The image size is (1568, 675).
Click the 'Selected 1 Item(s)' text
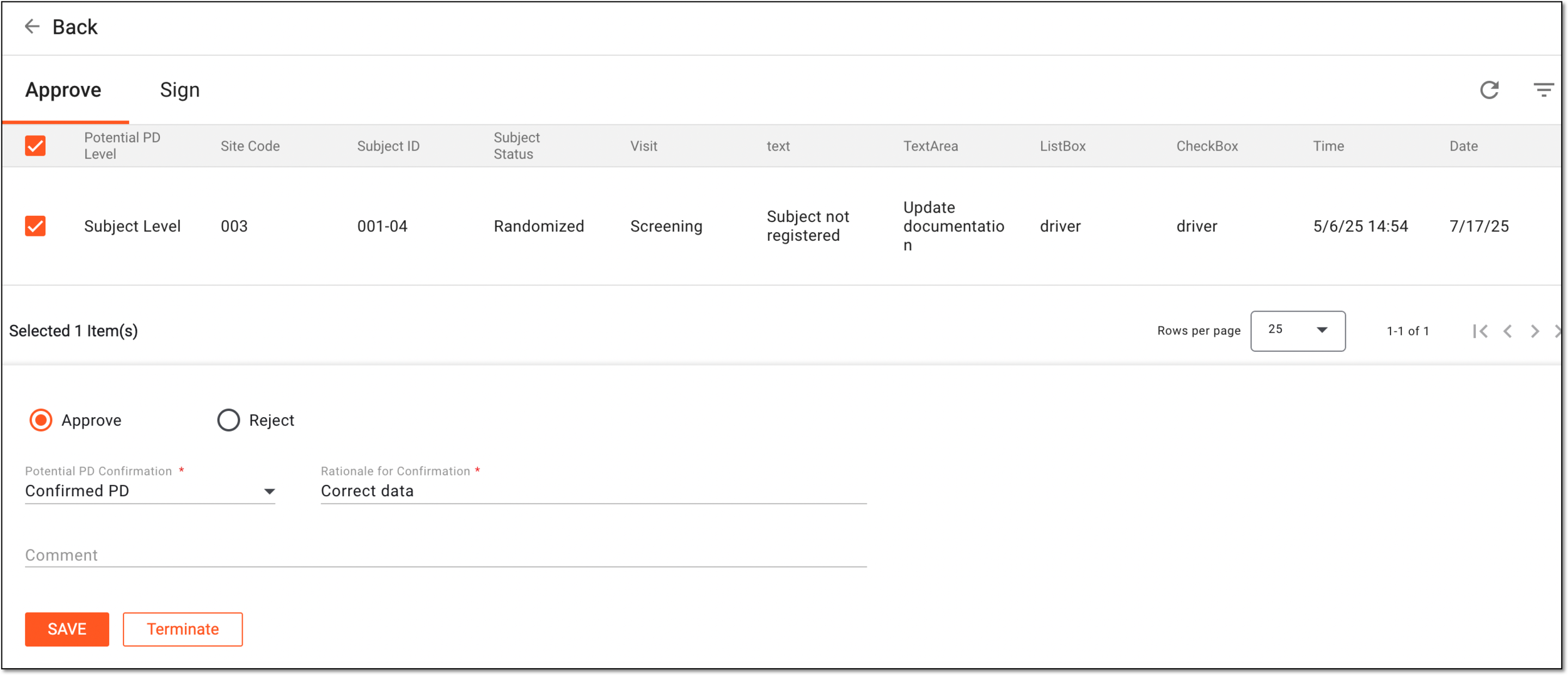[x=73, y=331]
